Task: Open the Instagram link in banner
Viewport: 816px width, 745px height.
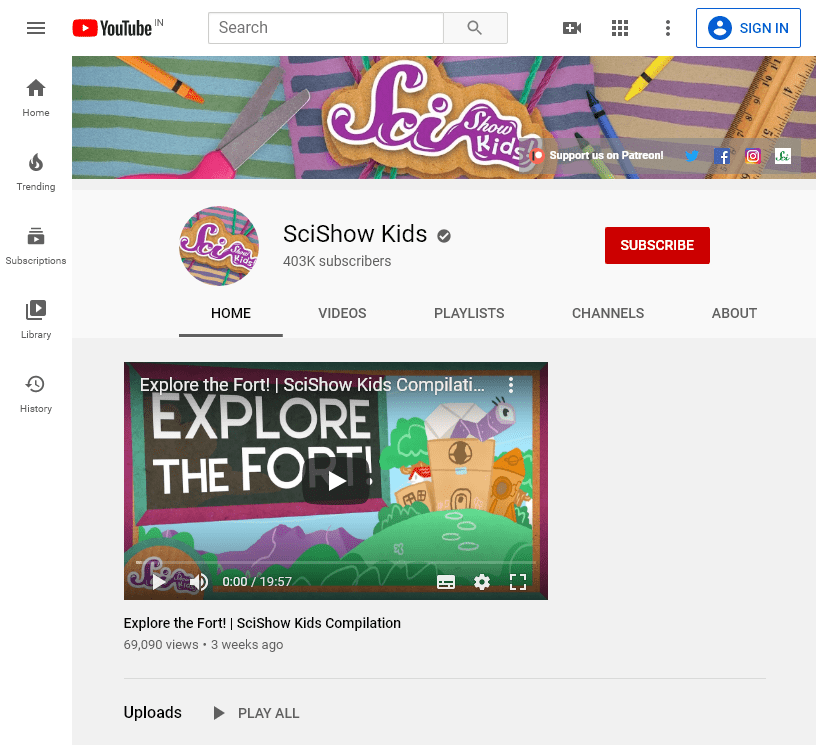Action: [x=753, y=156]
